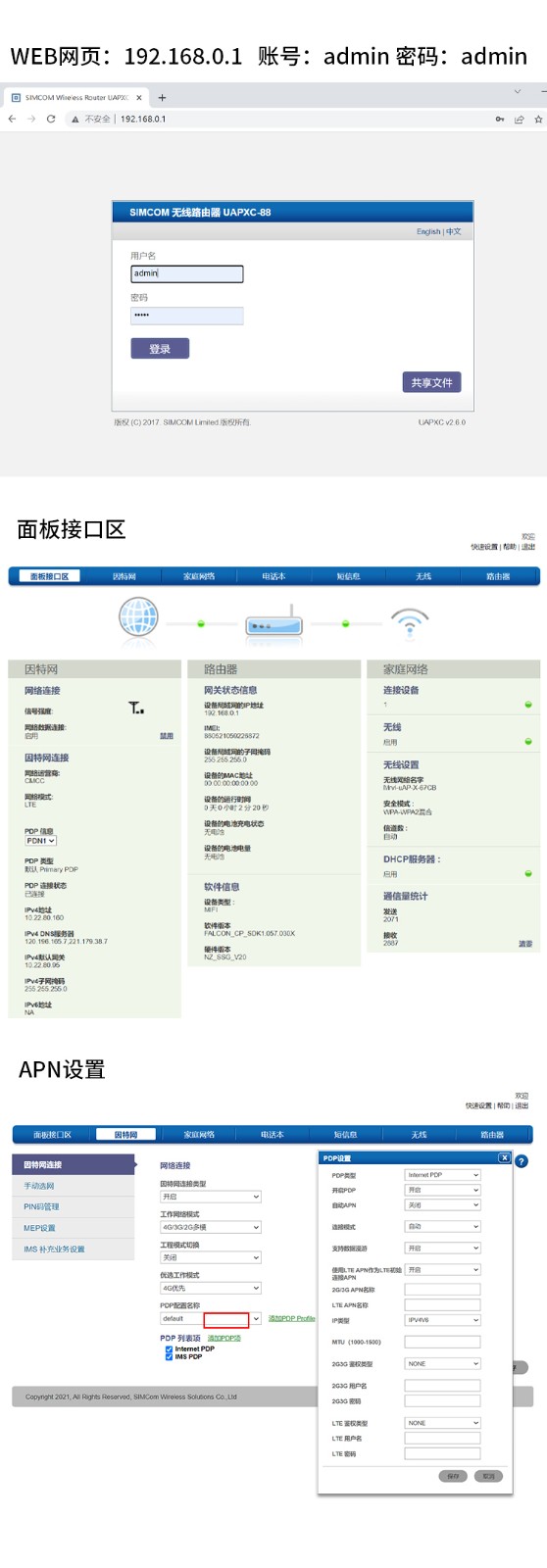Switch the login language to English
547x1568 pixels.
[428, 232]
